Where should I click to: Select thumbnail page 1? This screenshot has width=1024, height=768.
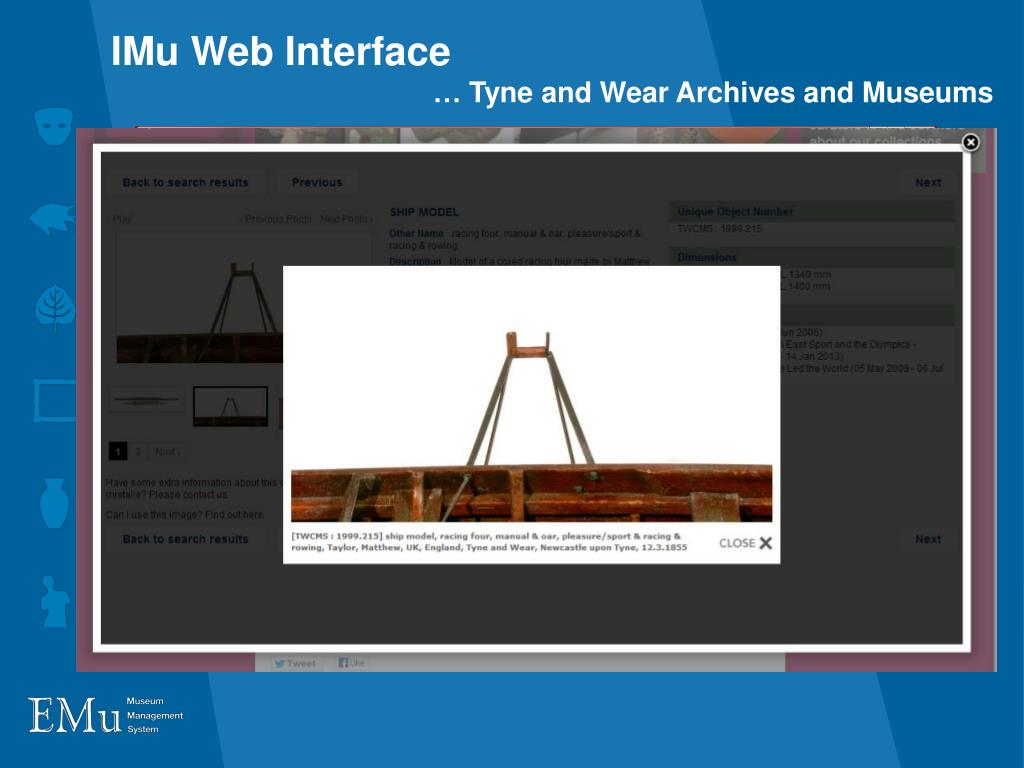click(x=118, y=451)
